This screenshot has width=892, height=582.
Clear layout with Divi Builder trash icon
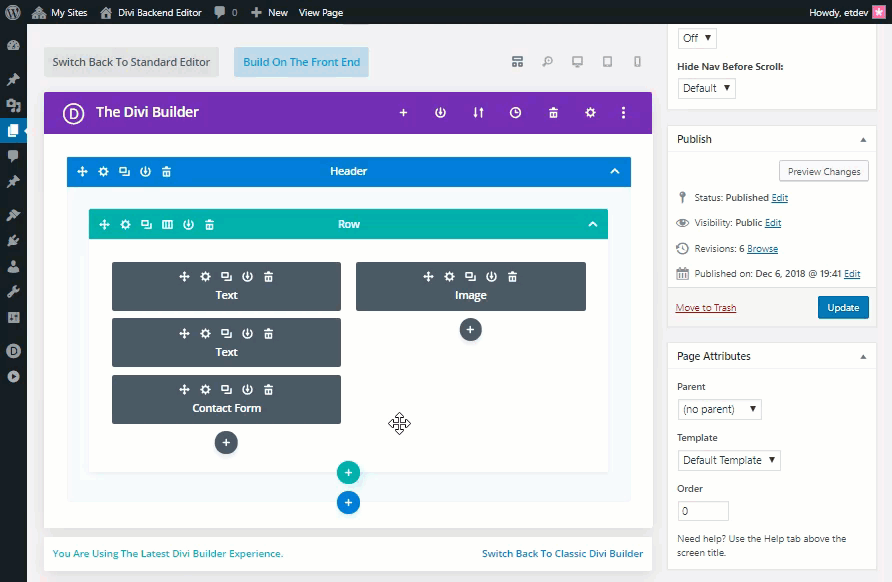click(553, 113)
